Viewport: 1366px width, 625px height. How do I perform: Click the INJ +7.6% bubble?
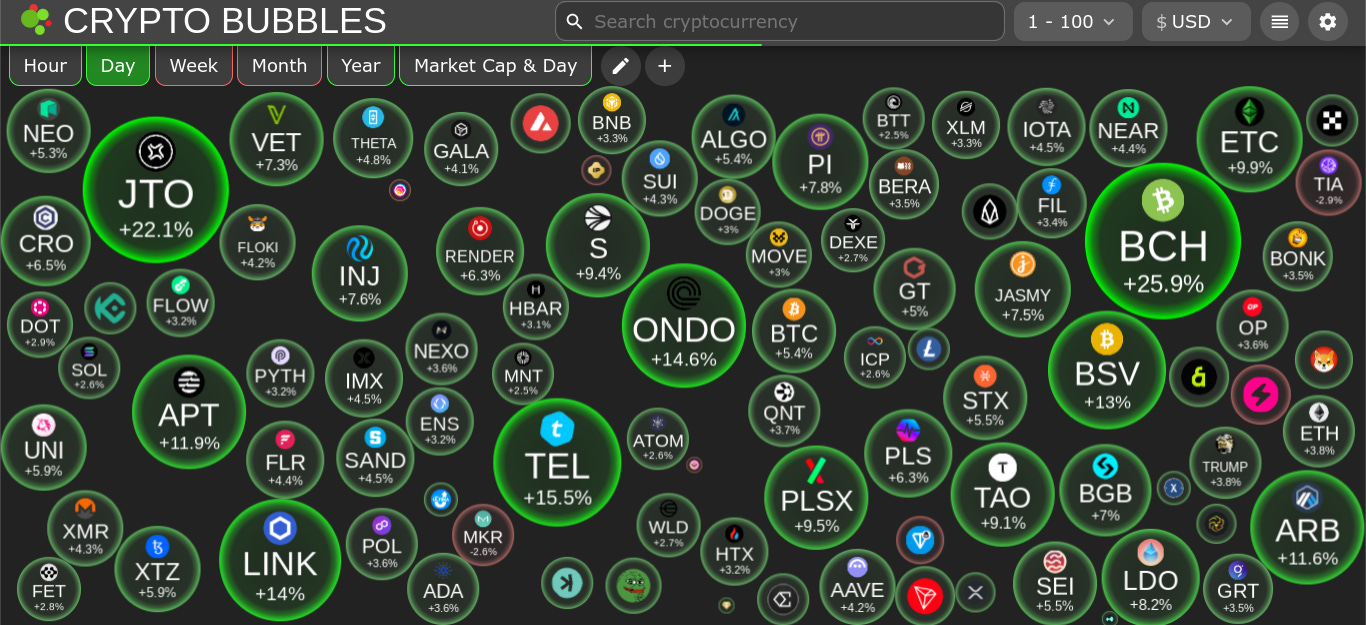(360, 273)
